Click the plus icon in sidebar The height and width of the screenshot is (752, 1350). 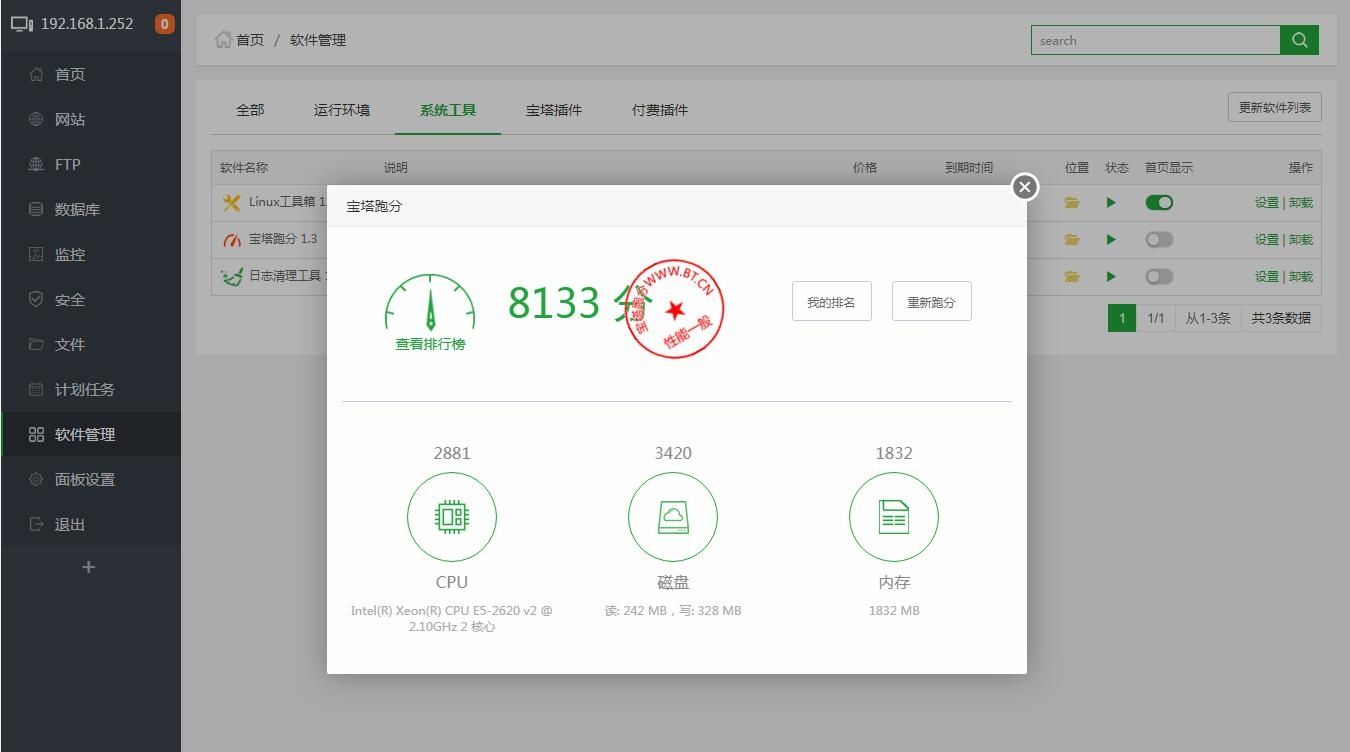coord(88,567)
